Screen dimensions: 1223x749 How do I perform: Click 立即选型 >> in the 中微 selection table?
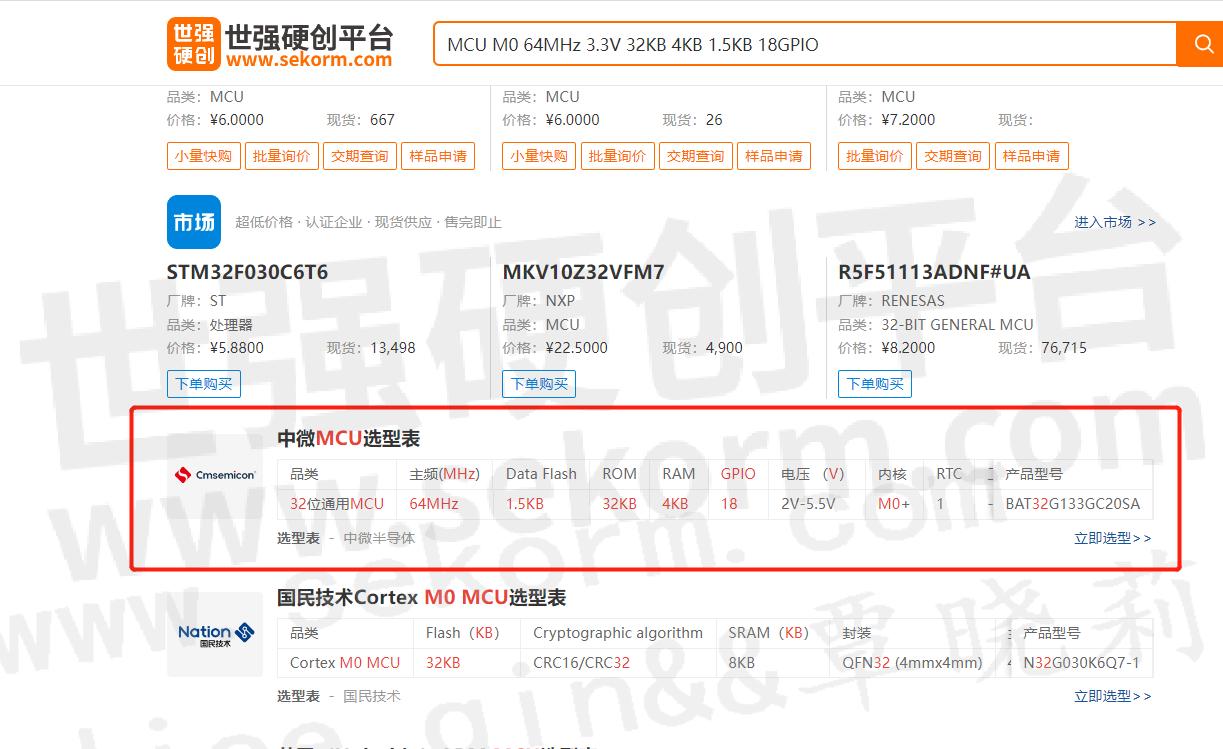(1113, 538)
